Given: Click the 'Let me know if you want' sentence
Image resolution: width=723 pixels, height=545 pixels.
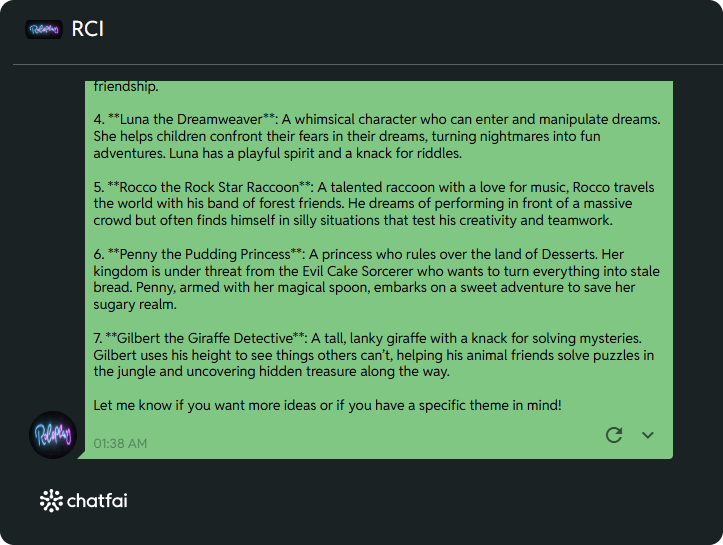Looking at the screenshot, I should tap(327, 405).
